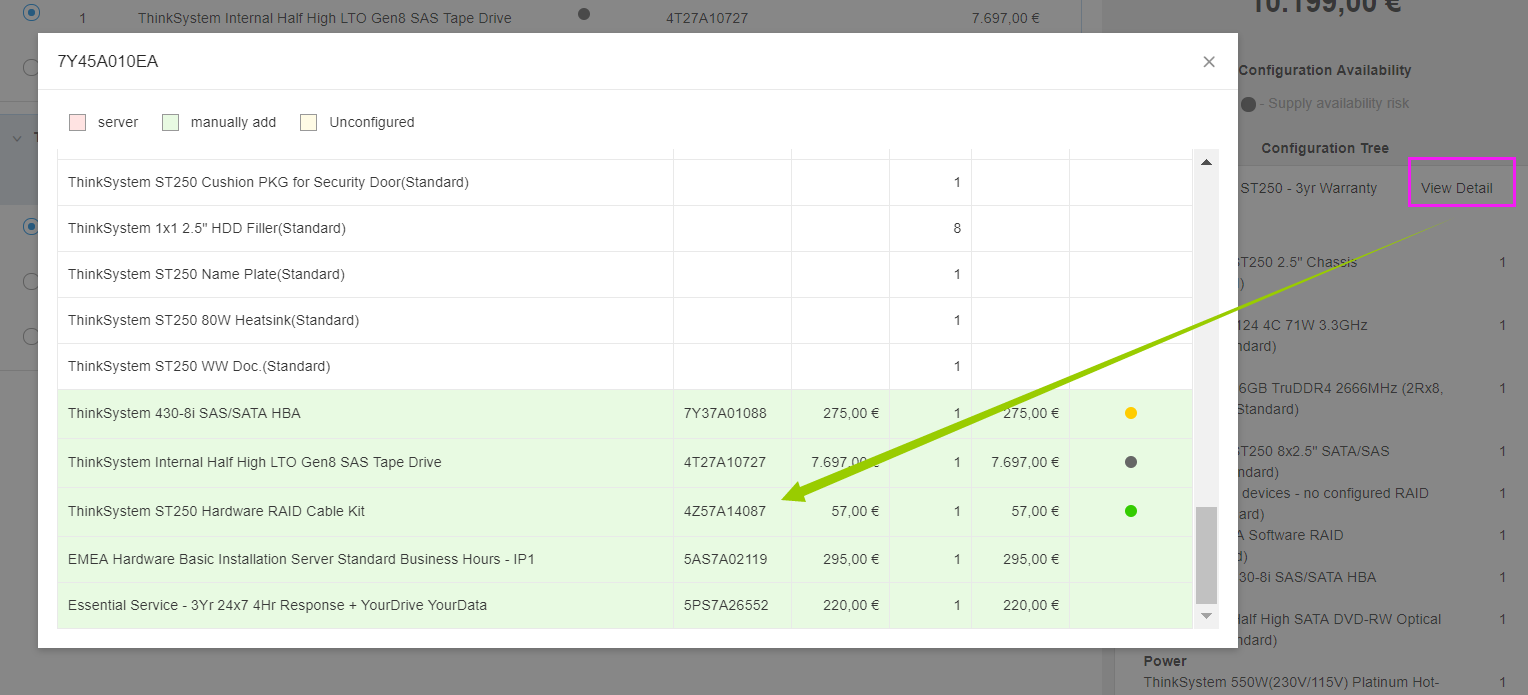Click part number 4Z57A14087

(725, 511)
